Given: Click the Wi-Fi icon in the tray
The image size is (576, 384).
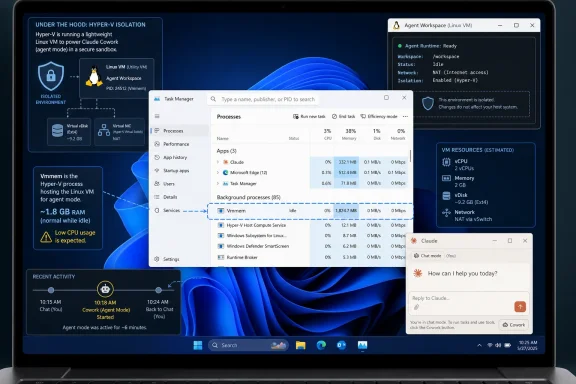Looking at the screenshot, I should [490, 345].
